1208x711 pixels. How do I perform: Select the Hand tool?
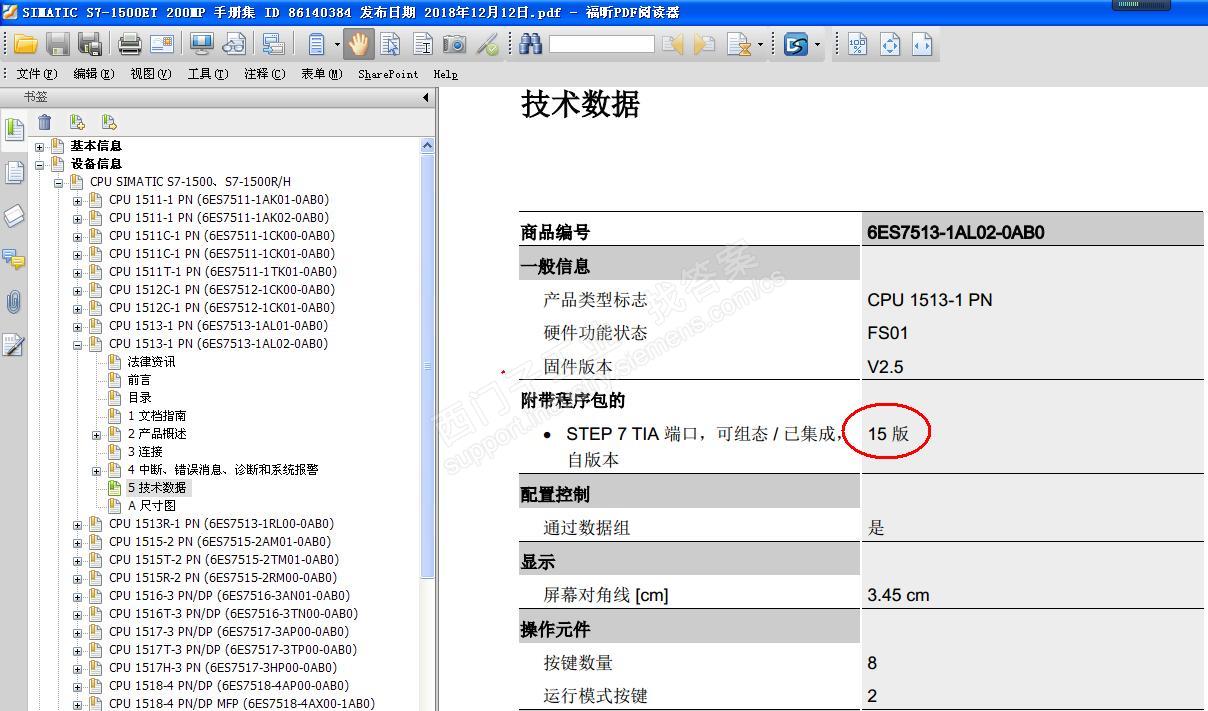(x=360, y=44)
